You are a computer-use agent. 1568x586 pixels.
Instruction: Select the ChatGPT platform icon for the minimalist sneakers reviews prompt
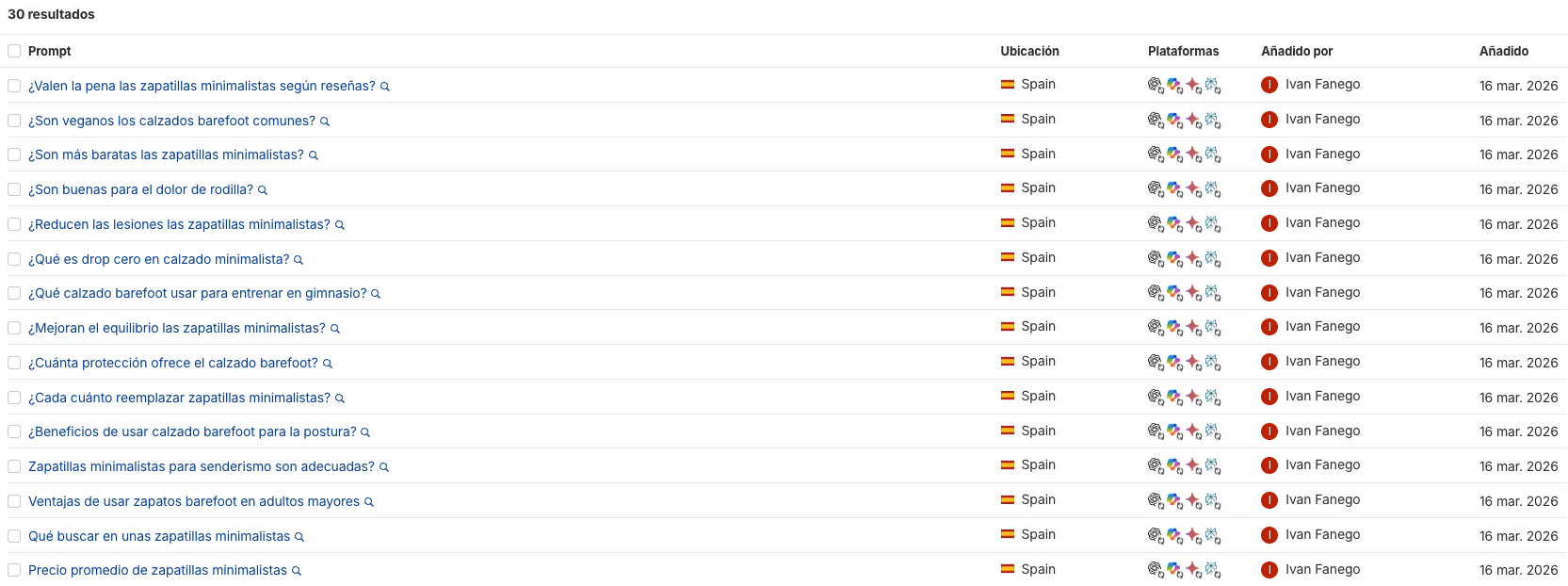tap(1155, 84)
